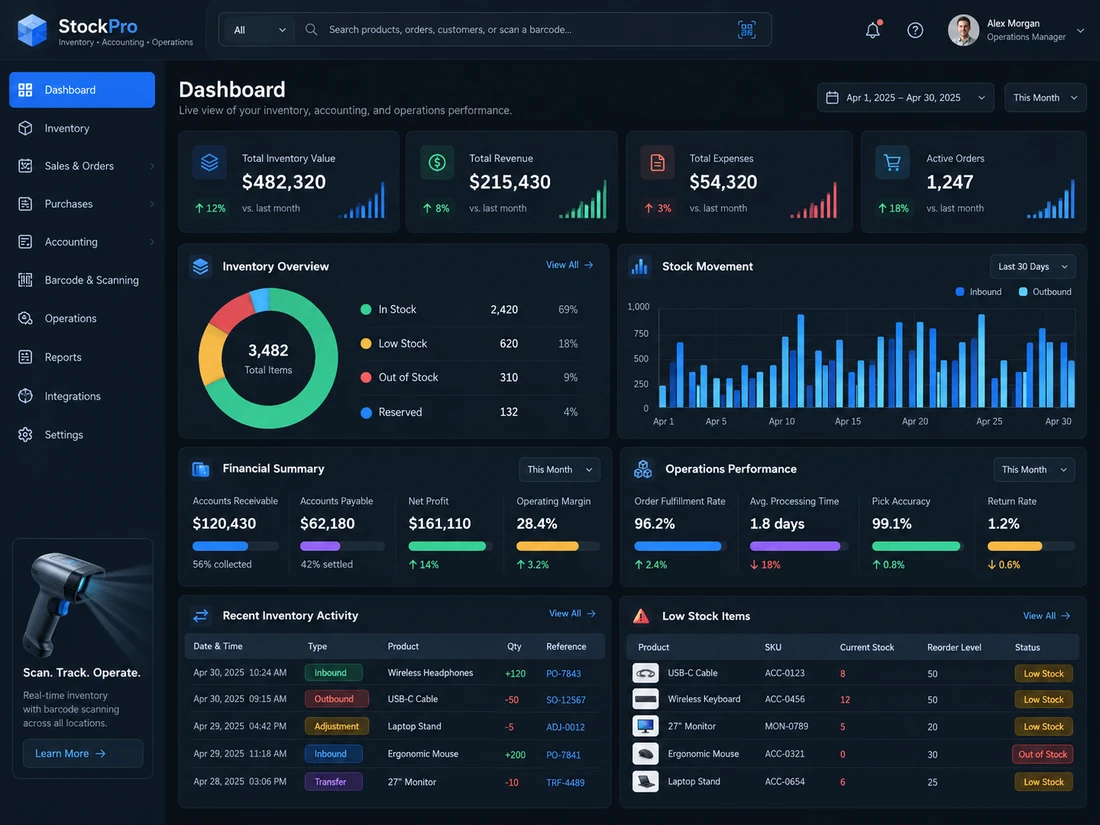This screenshot has height=825, width=1100.
Task: Open the All search filter dropdown
Action: click(259, 29)
